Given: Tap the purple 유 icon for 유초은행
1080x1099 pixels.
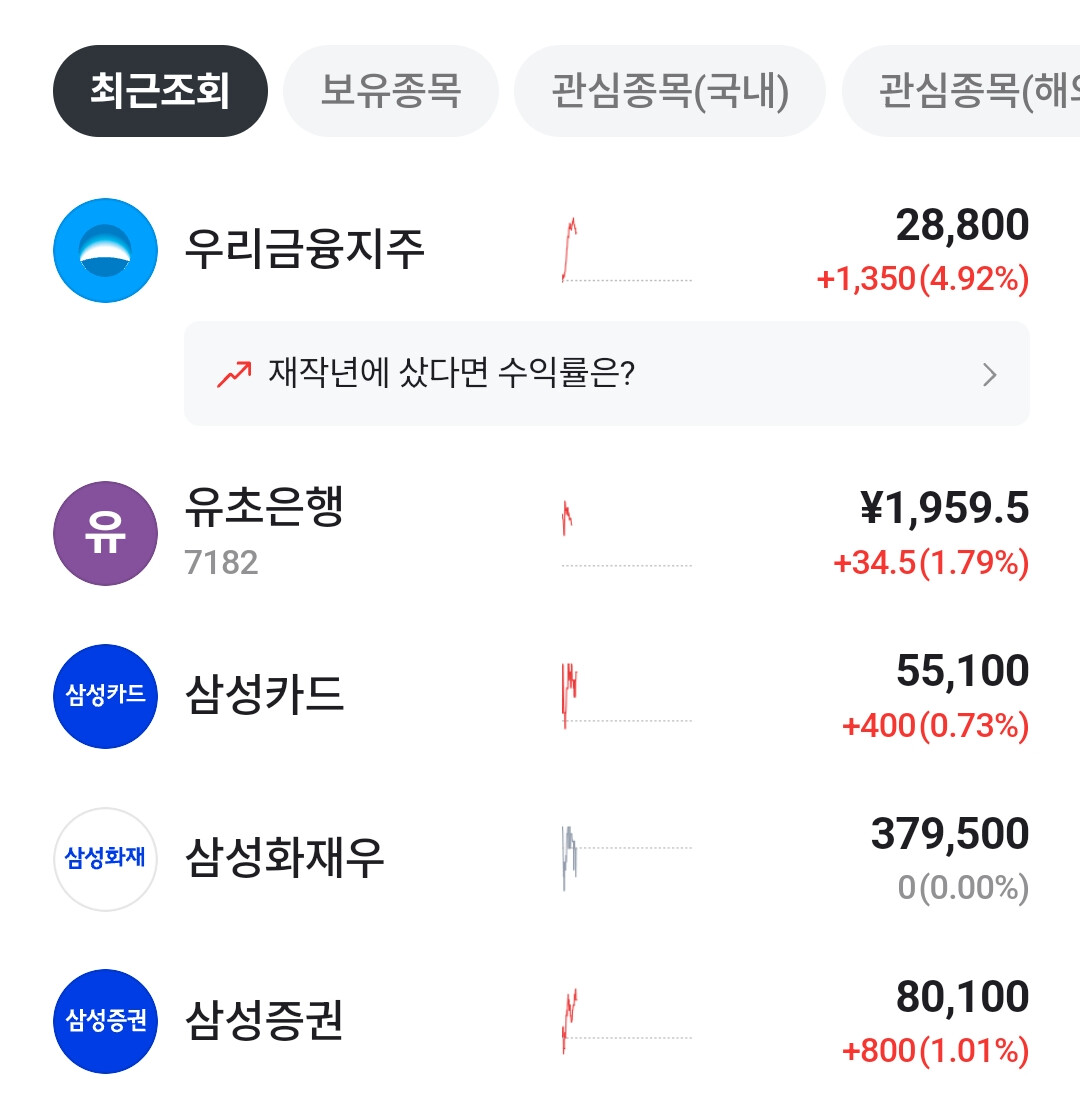Looking at the screenshot, I should [105, 533].
